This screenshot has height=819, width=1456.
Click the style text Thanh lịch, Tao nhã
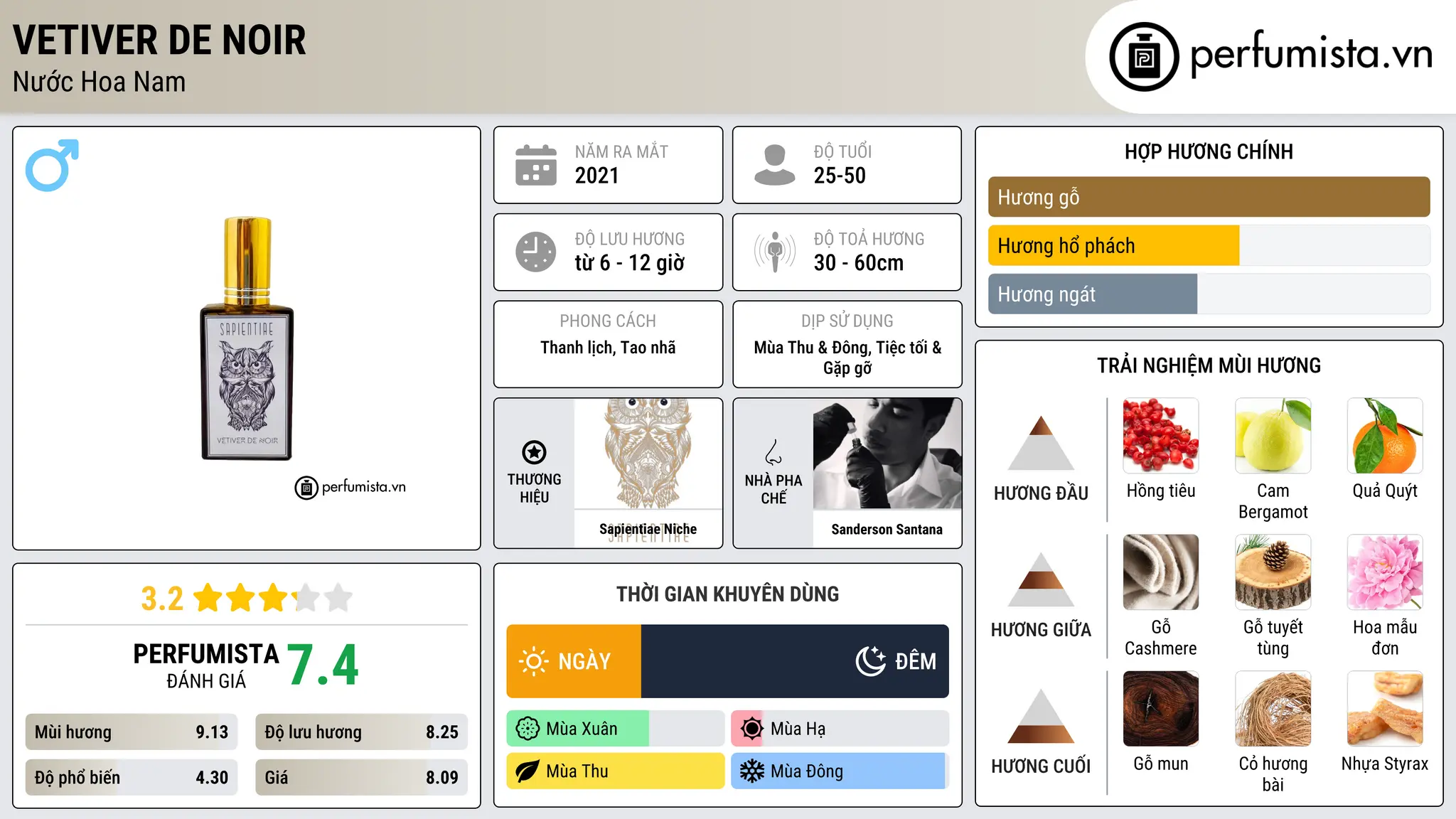608,348
